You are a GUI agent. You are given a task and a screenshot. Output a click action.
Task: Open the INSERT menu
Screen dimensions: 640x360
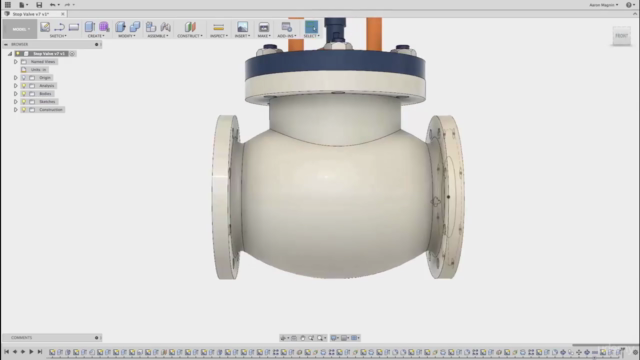click(x=242, y=36)
